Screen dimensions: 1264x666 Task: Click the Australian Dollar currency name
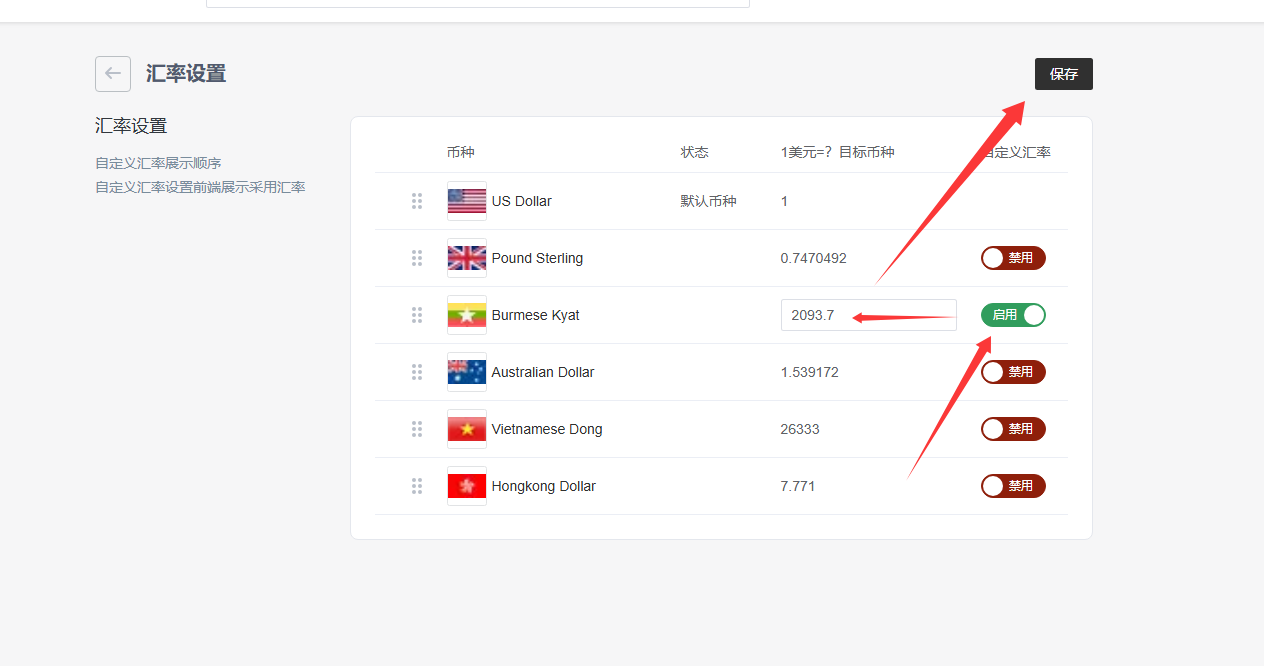[x=543, y=372]
